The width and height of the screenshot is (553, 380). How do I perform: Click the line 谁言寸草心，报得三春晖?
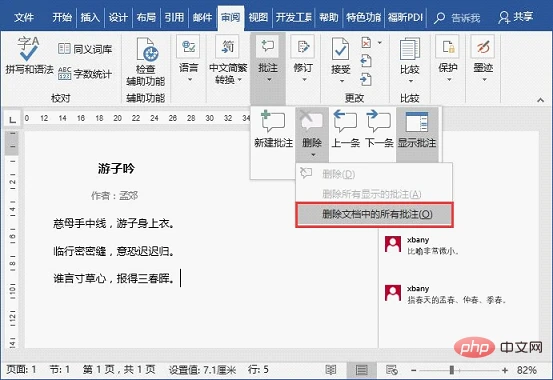pyautogui.click(x=114, y=279)
